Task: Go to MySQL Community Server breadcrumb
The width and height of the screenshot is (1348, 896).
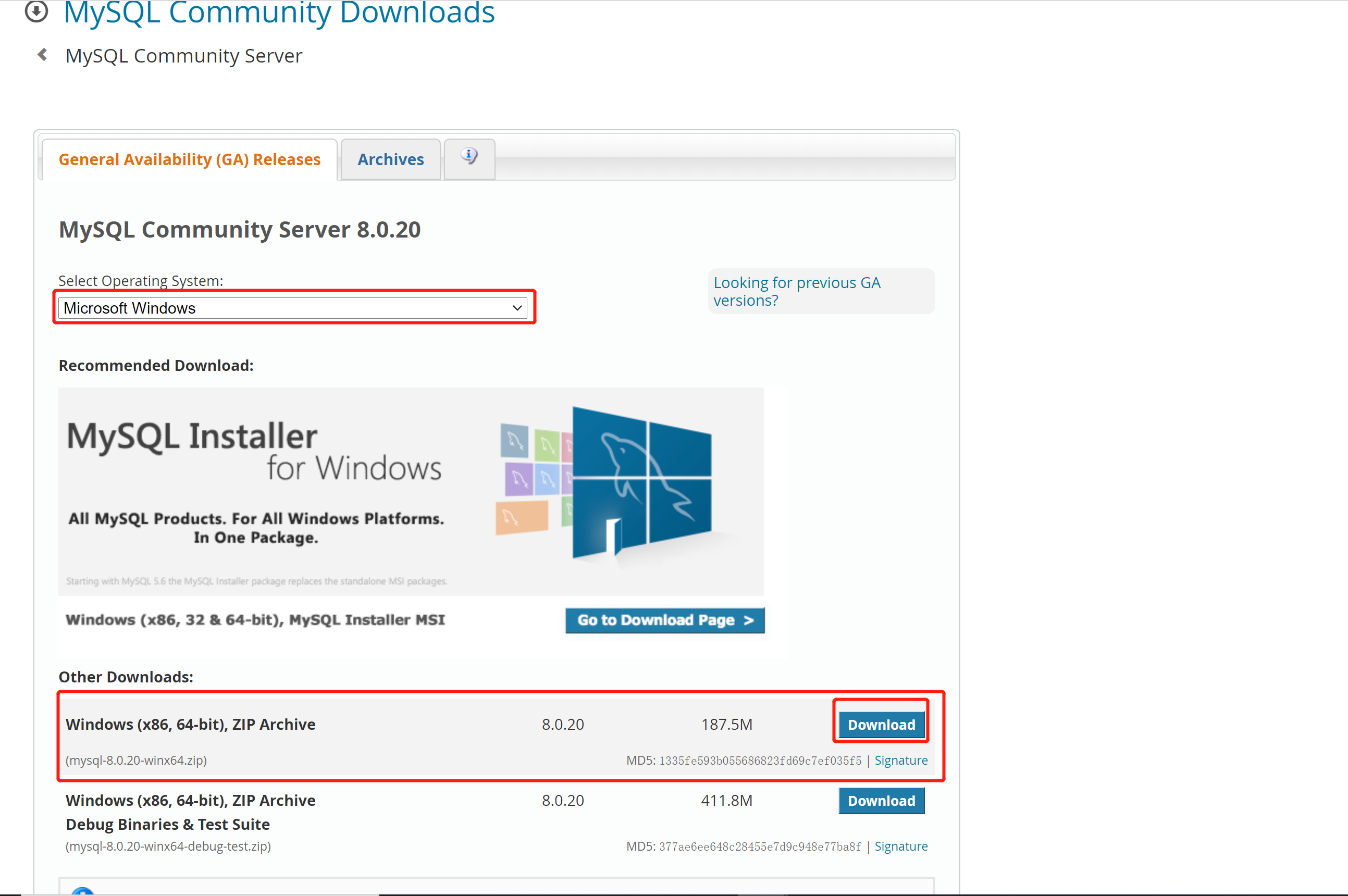Action: [x=183, y=56]
